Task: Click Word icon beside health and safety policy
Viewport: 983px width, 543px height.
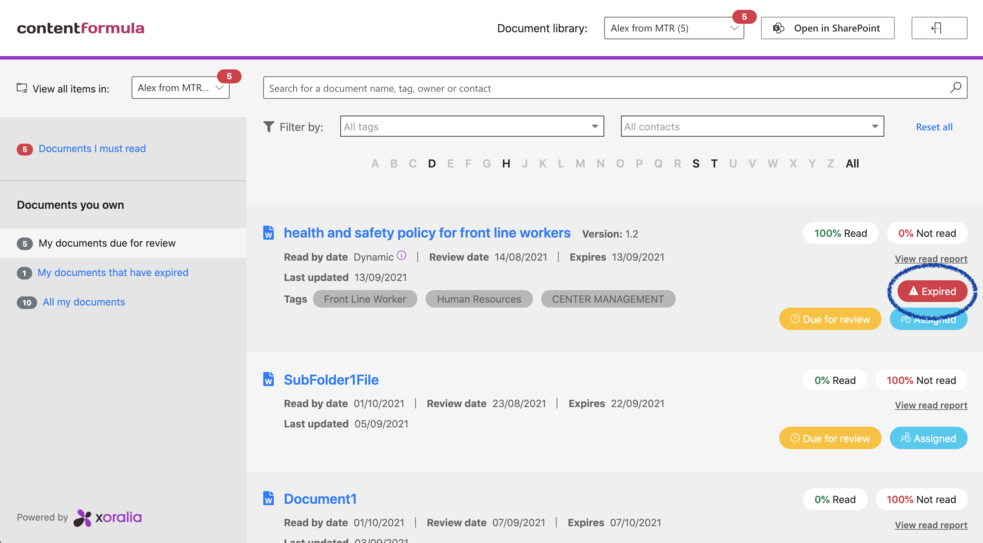Action: [268, 233]
